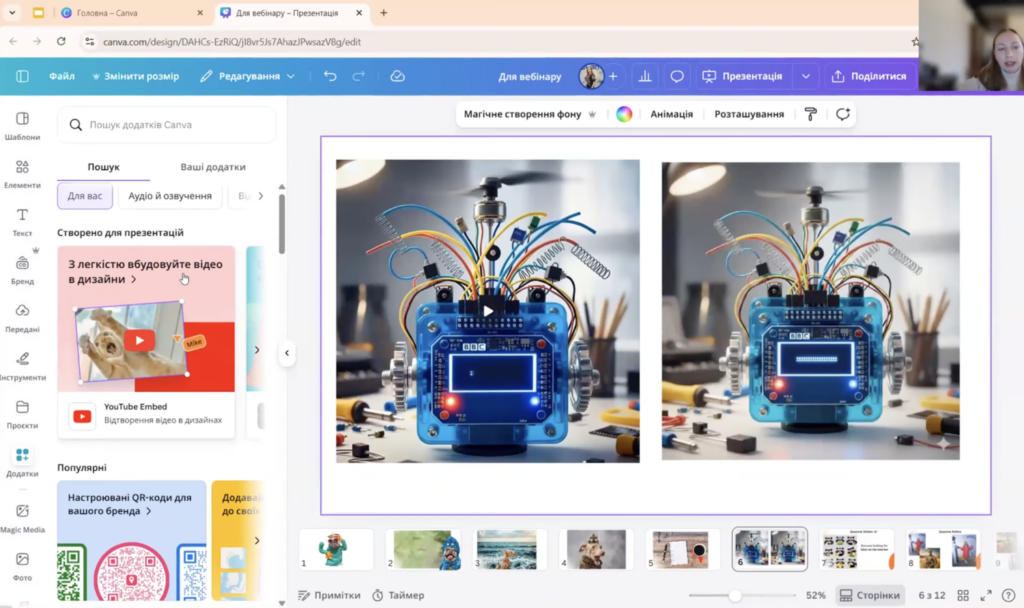This screenshot has height=608, width=1024.
Task: Click the Для вебінару design title
Action: coord(530,76)
